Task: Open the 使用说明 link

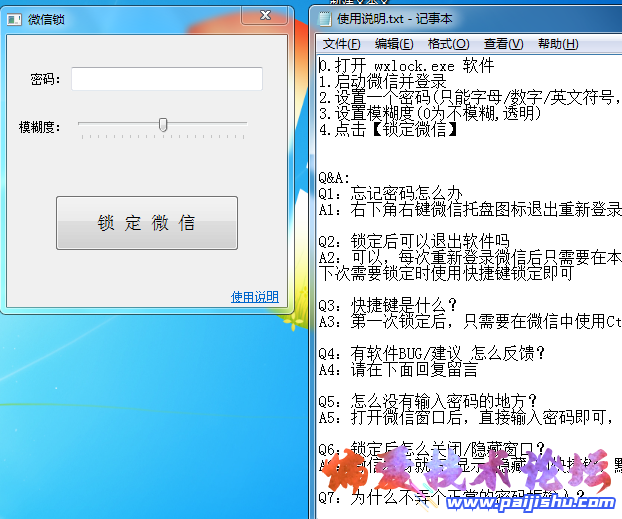Action: point(254,297)
